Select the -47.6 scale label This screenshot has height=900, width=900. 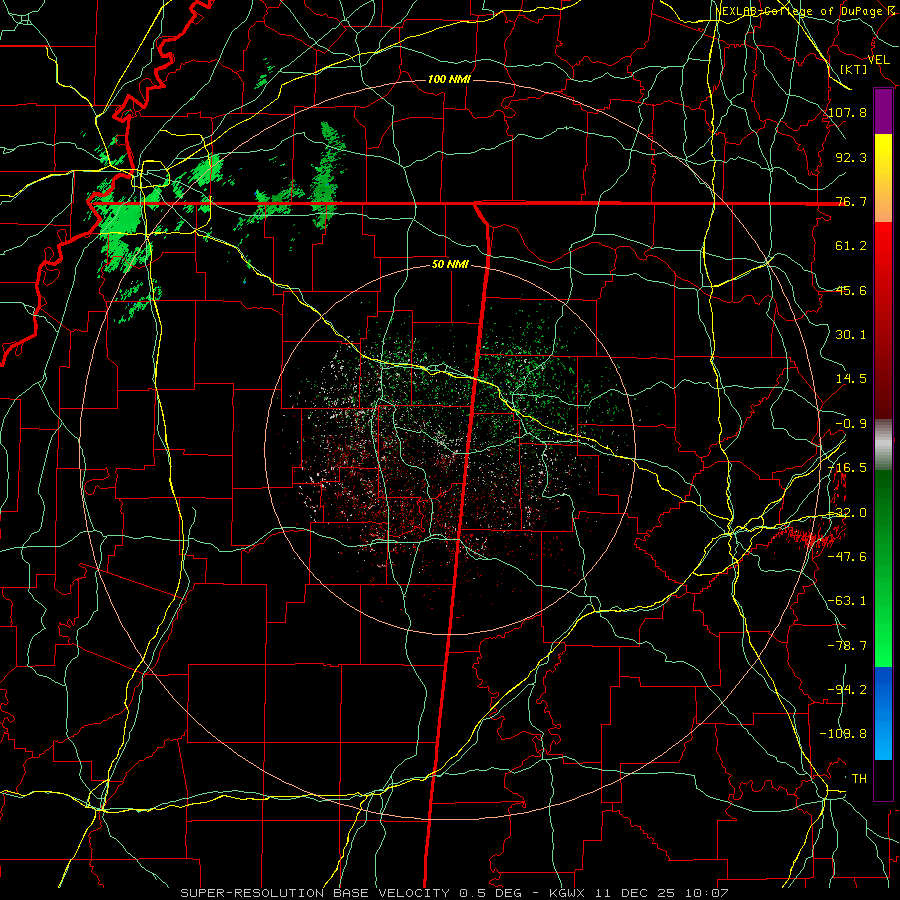pos(847,557)
